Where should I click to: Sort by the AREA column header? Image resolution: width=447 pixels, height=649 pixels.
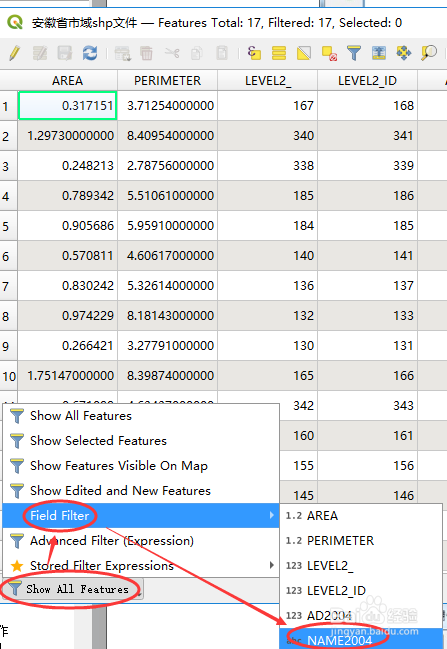tap(67, 80)
